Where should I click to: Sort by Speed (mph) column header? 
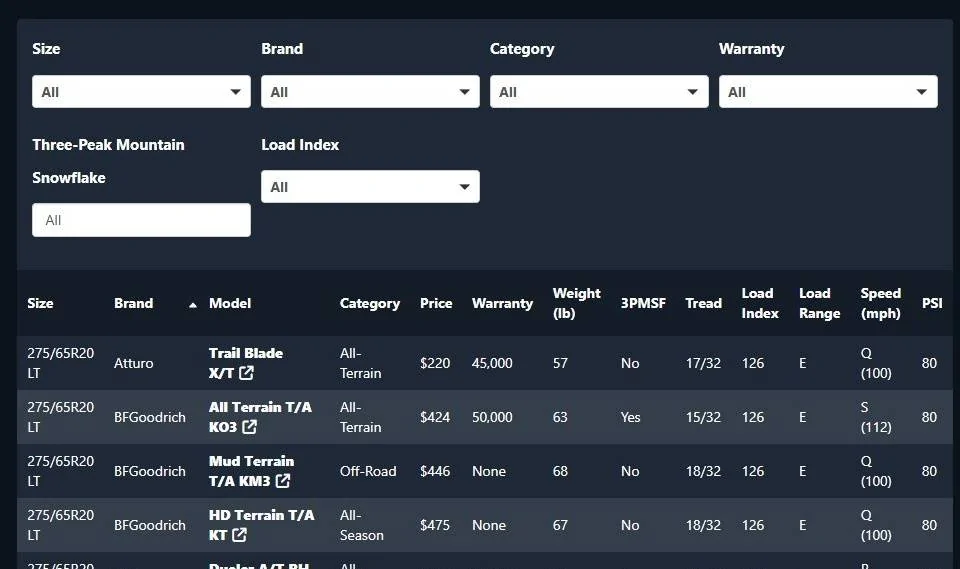880,303
